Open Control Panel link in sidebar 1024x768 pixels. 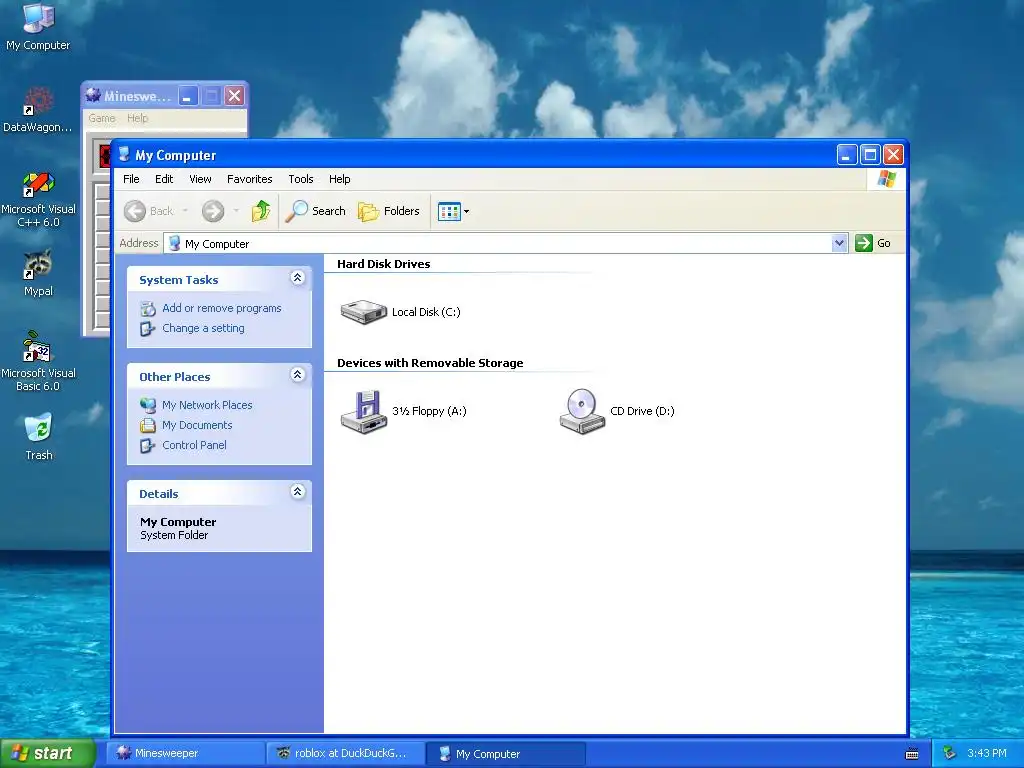point(194,445)
